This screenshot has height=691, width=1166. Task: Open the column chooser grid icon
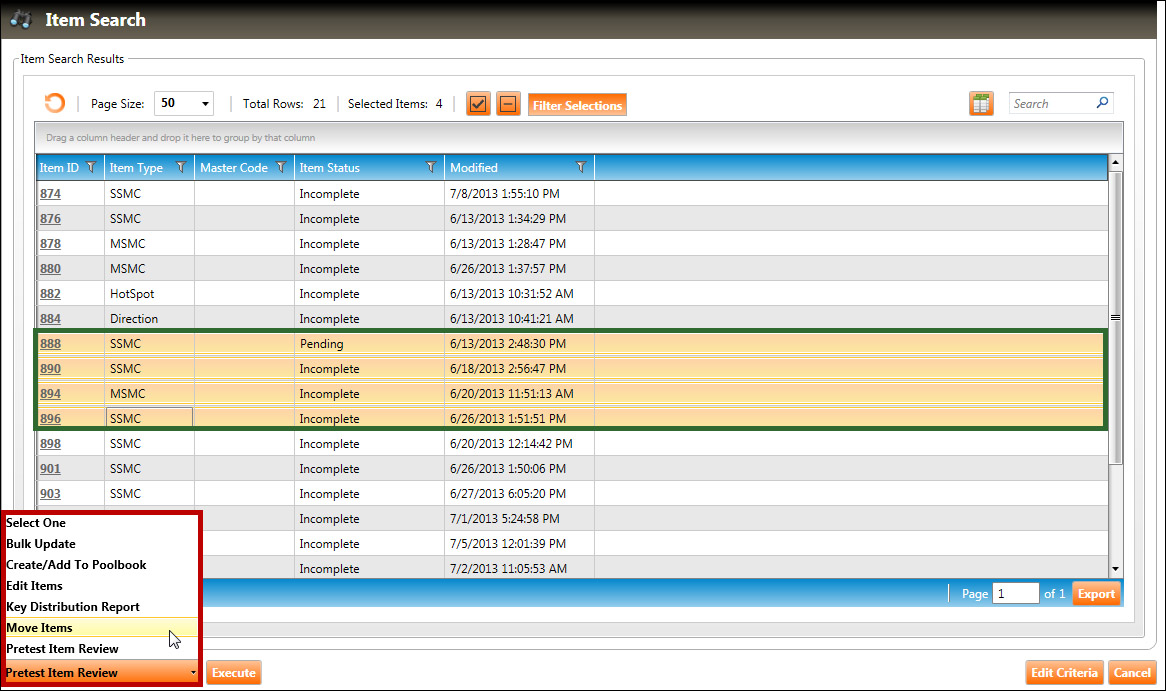click(980, 104)
